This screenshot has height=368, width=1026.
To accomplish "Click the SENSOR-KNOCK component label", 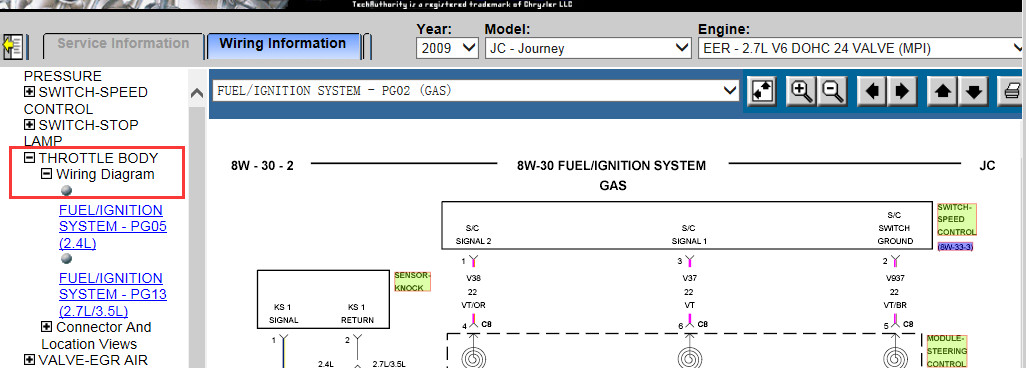I will pos(412,282).
